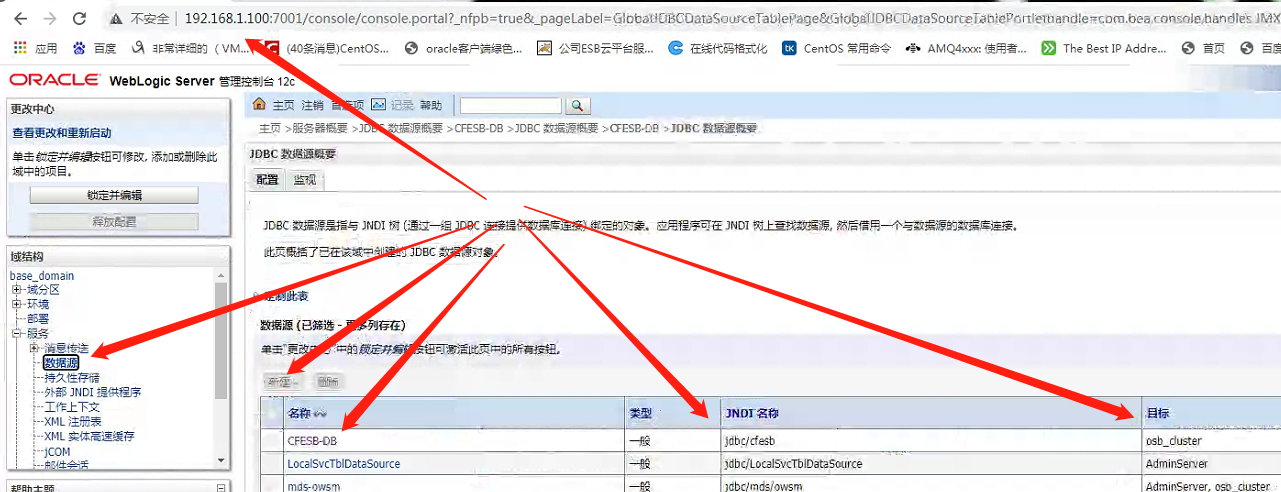Open the 在线代码格式化 bookmark
Viewport: 1281px width, 492px height.
(x=718, y=48)
